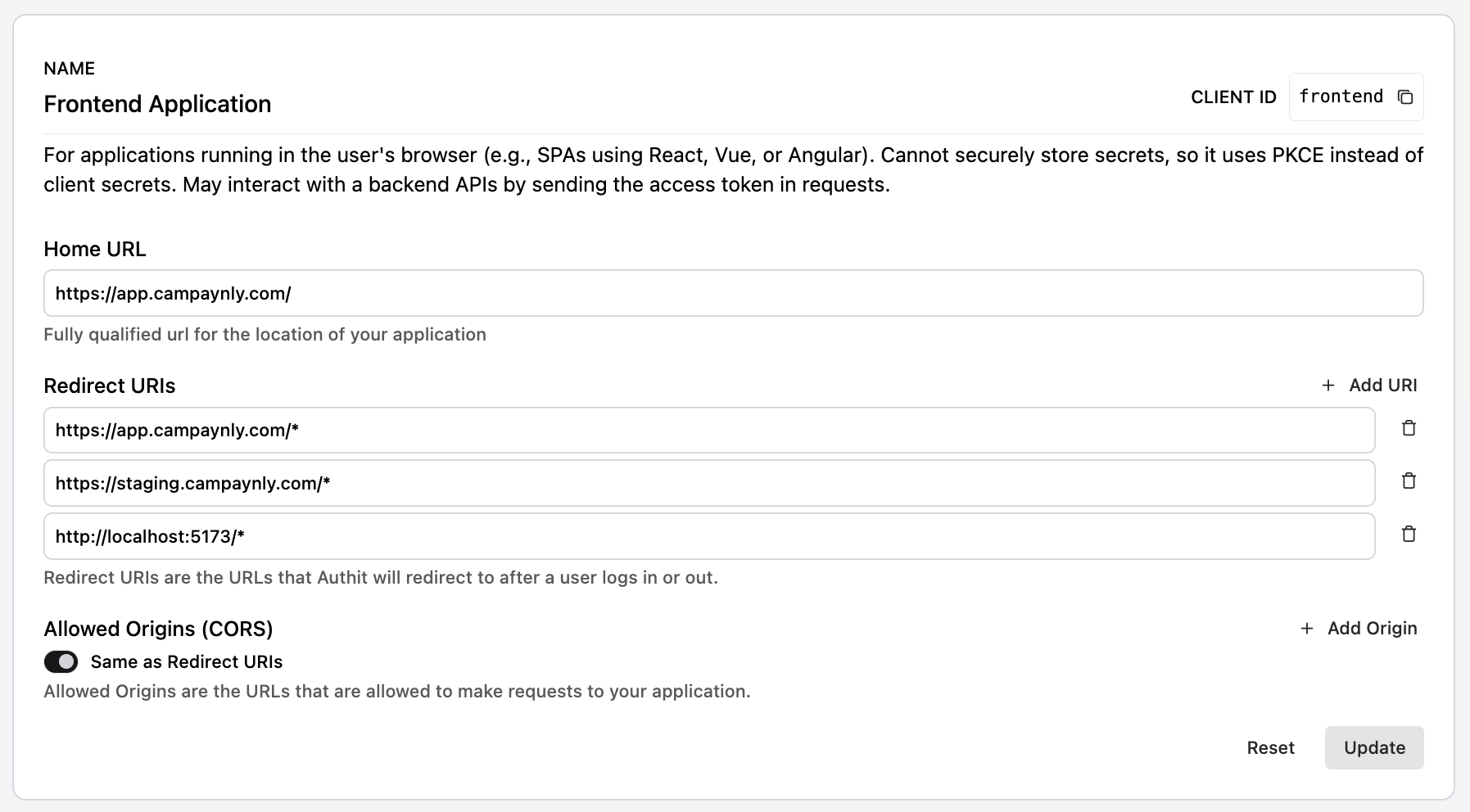Click the CLIENT ID label
1470x812 pixels.
(1233, 97)
